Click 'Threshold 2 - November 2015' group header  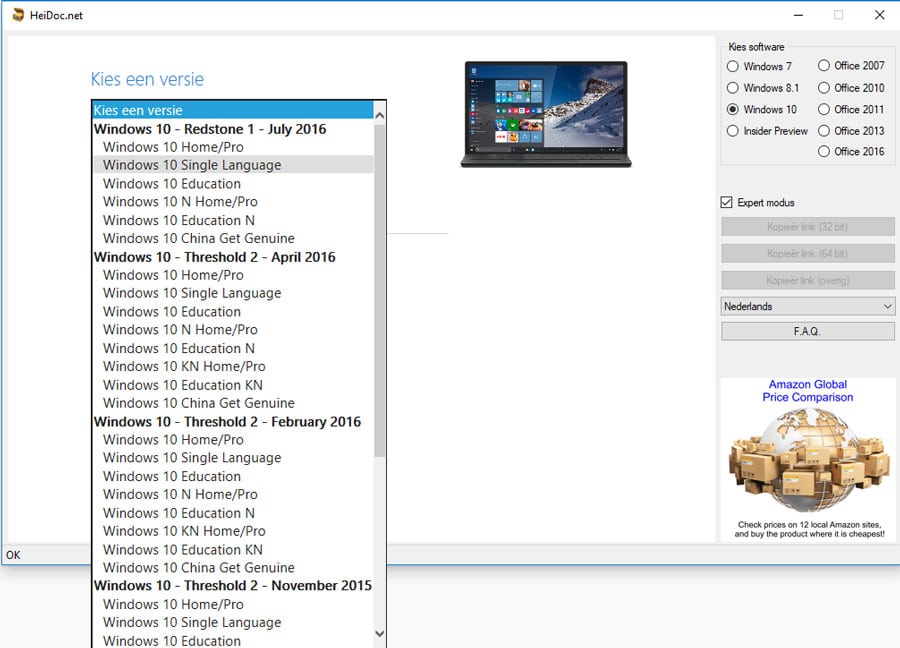pos(232,585)
